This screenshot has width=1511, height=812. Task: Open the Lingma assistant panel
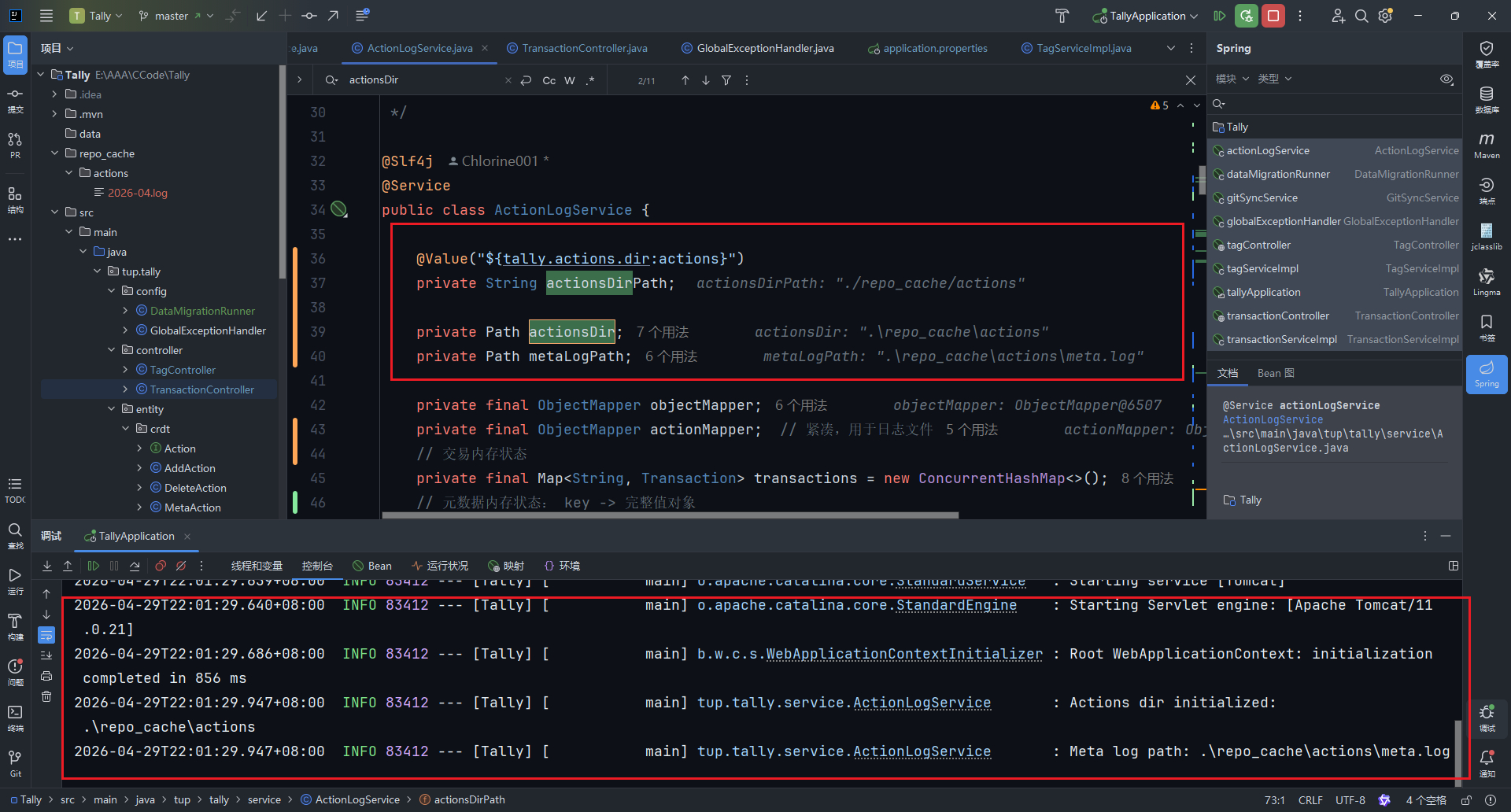pyautogui.click(x=1487, y=282)
